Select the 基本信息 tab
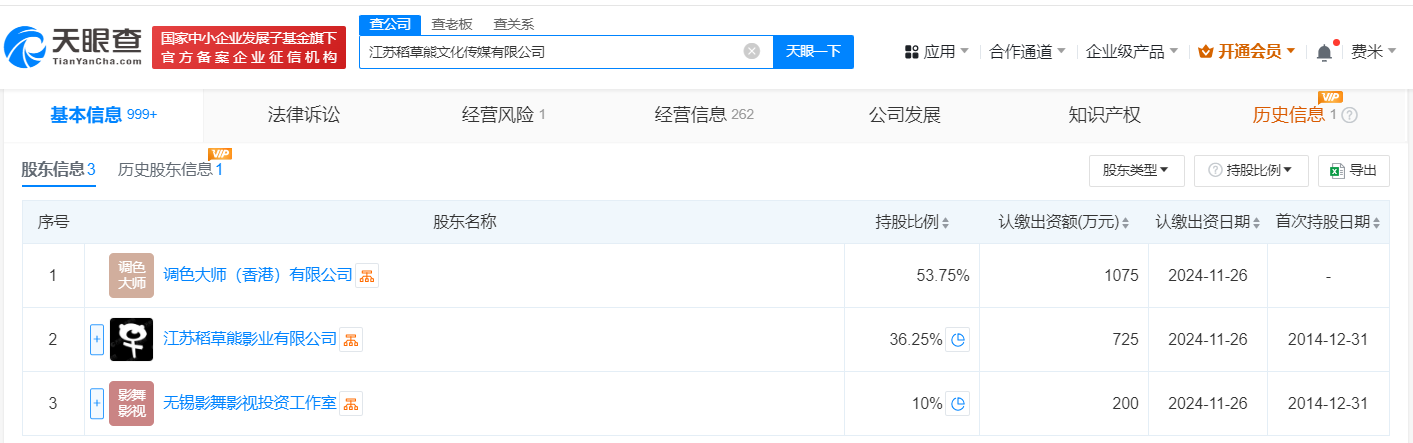 (103, 115)
